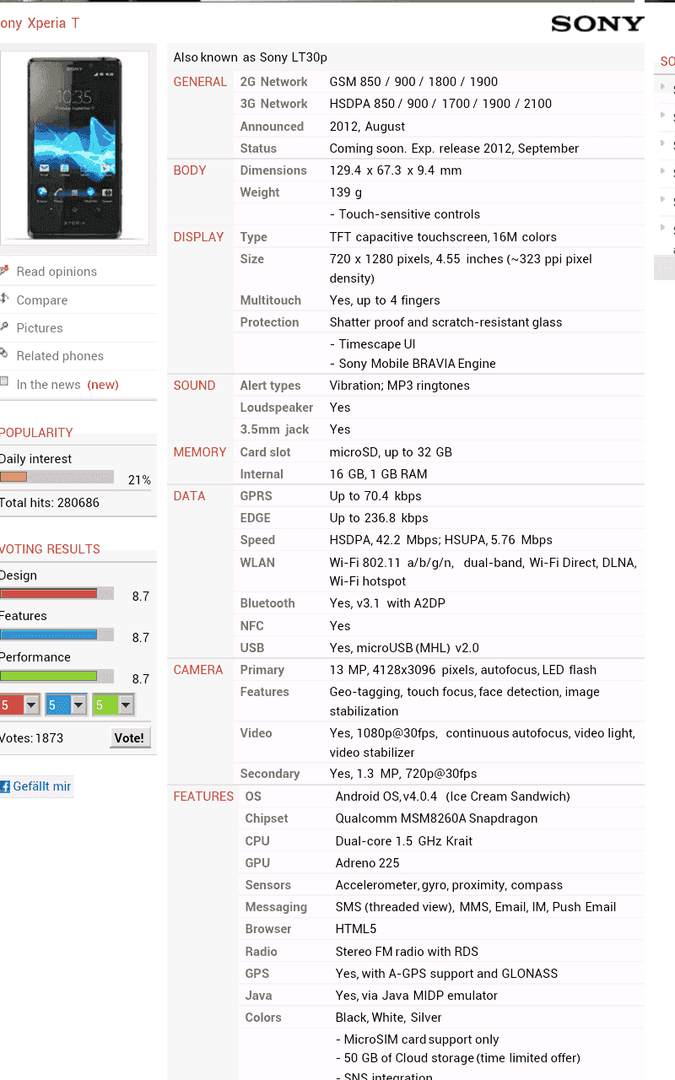The height and width of the screenshot is (1080, 675).
Task: Click the 3G Network label
Action: 273,104
